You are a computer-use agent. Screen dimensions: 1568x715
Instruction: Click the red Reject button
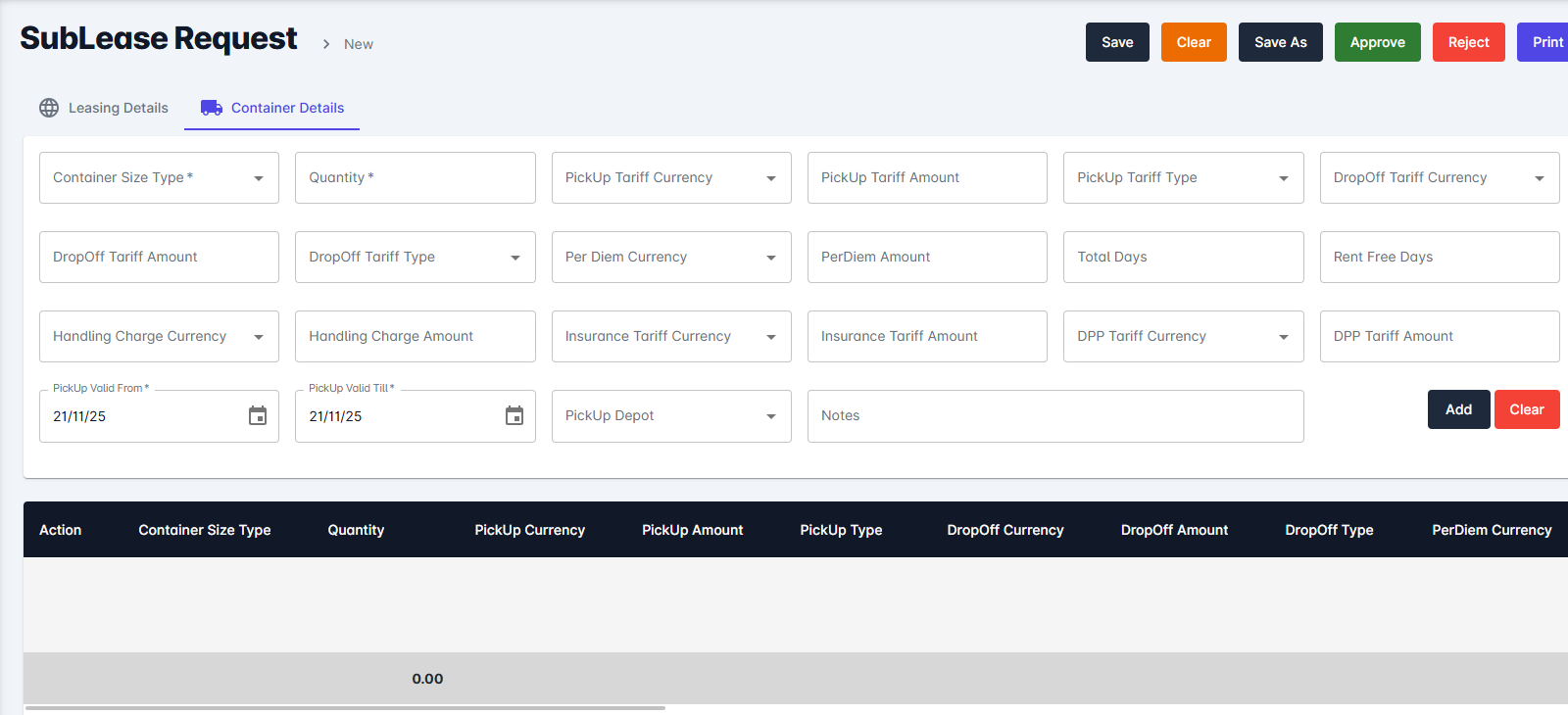click(x=1468, y=42)
